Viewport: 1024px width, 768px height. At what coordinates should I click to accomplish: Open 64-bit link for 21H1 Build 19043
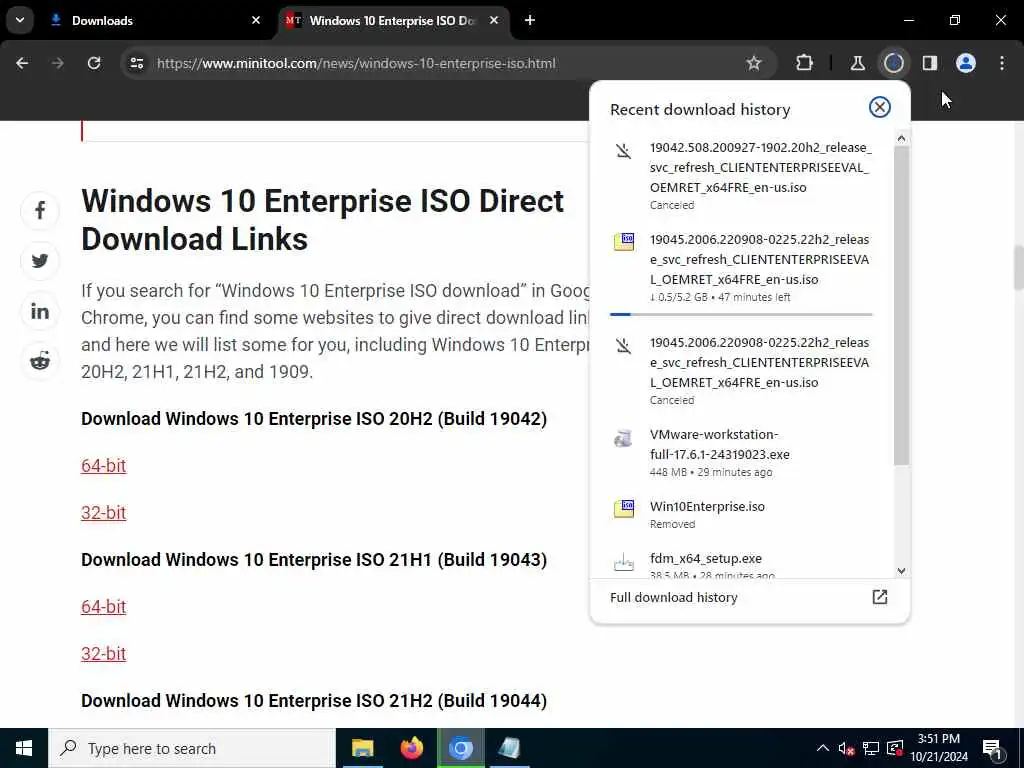tap(103, 607)
